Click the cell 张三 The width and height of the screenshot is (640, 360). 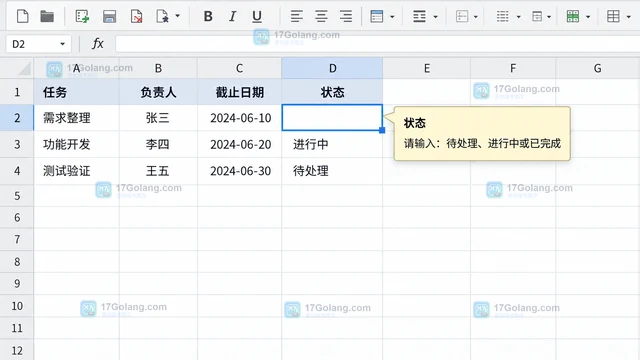click(158, 118)
